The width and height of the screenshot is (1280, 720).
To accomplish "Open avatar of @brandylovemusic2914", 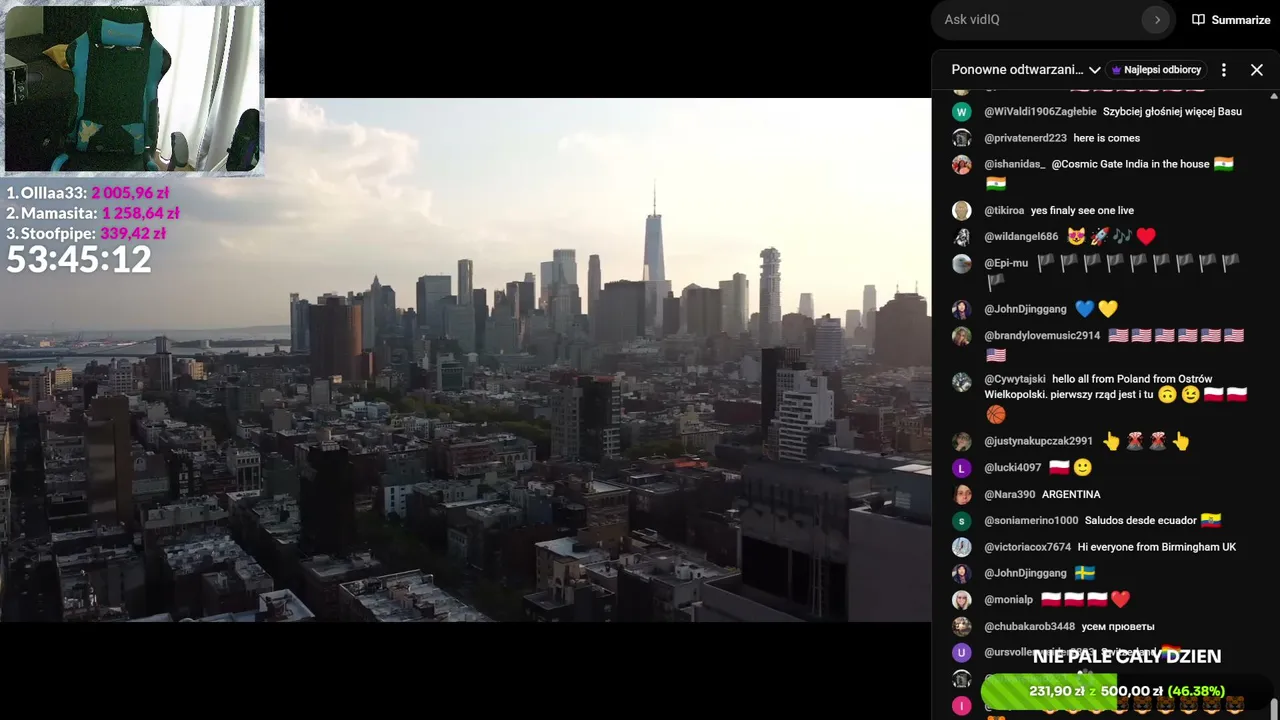I will tap(962, 336).
